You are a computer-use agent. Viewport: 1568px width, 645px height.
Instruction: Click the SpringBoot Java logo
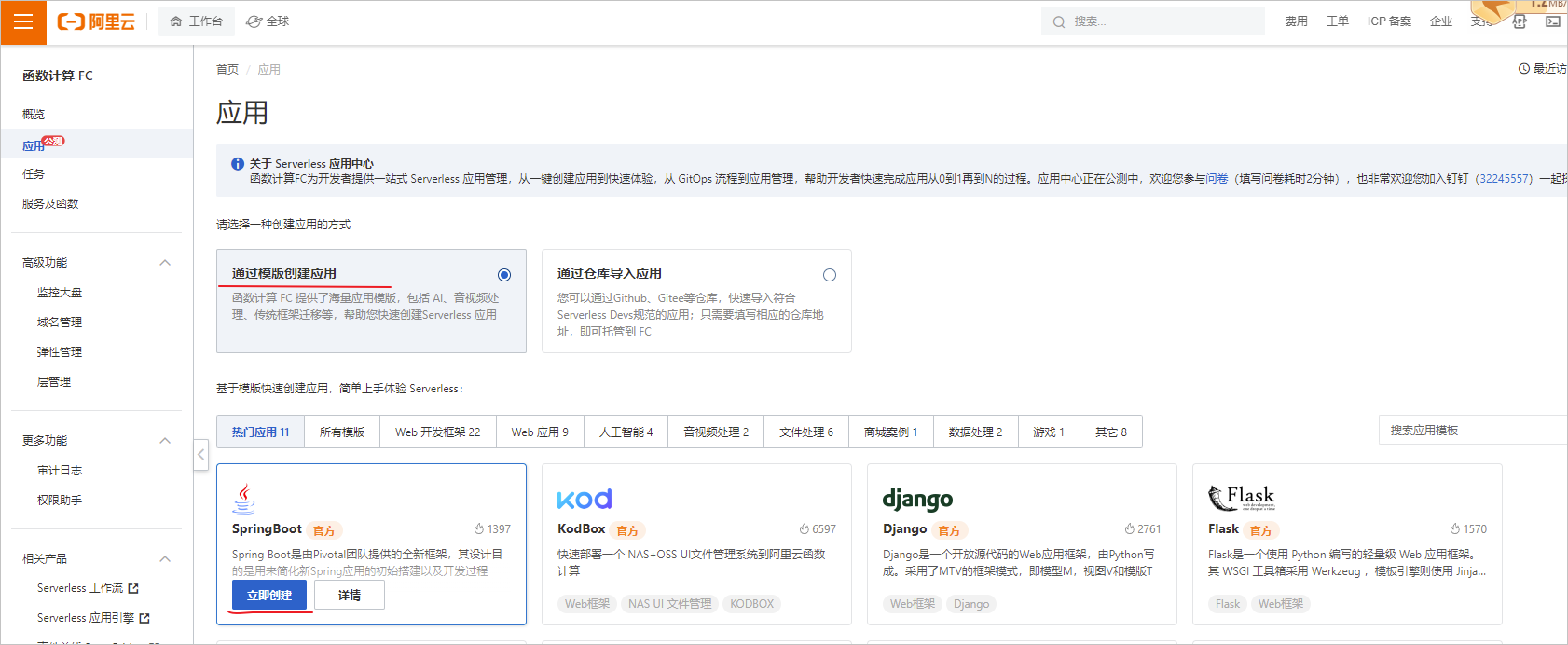(x=243, y=499)
